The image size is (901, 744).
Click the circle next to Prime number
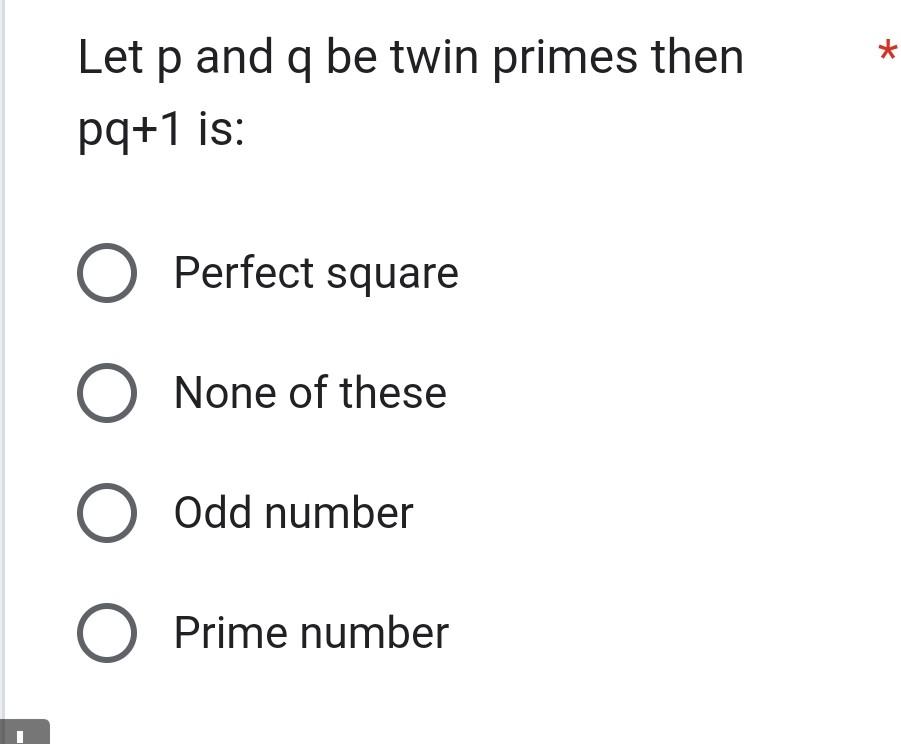[x=107, y=633]
